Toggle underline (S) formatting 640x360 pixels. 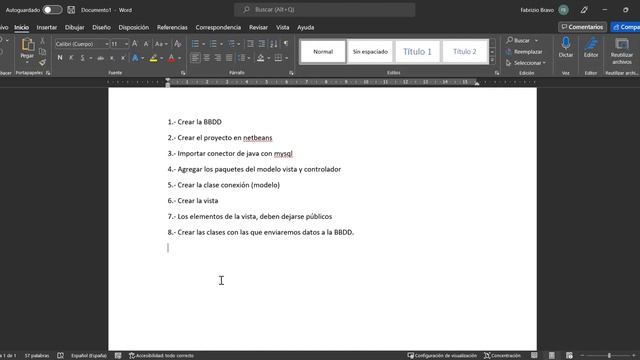pyautogui.click(x=82, y=58)
